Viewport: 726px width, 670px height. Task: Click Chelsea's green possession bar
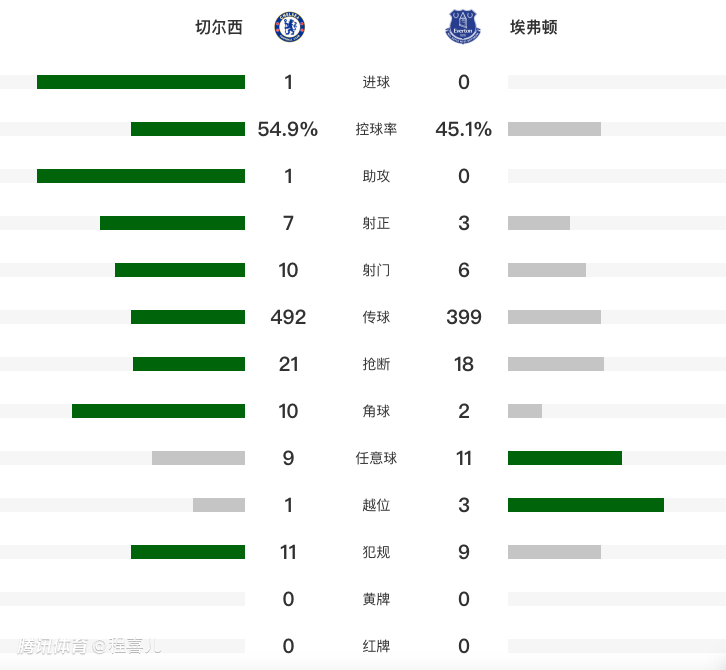pos(188,129)
